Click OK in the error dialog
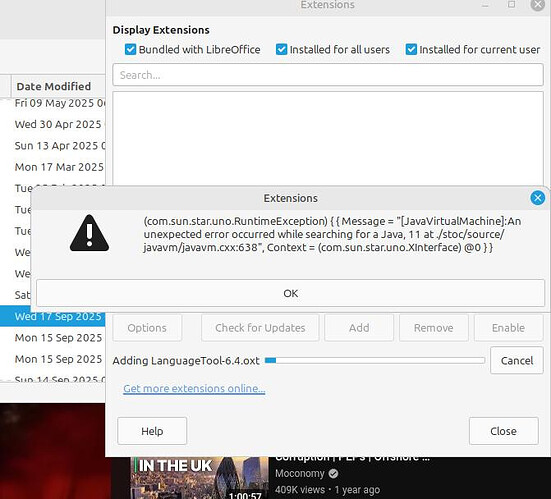This screenshot has height=499, width=551. [x=290, y=293]
